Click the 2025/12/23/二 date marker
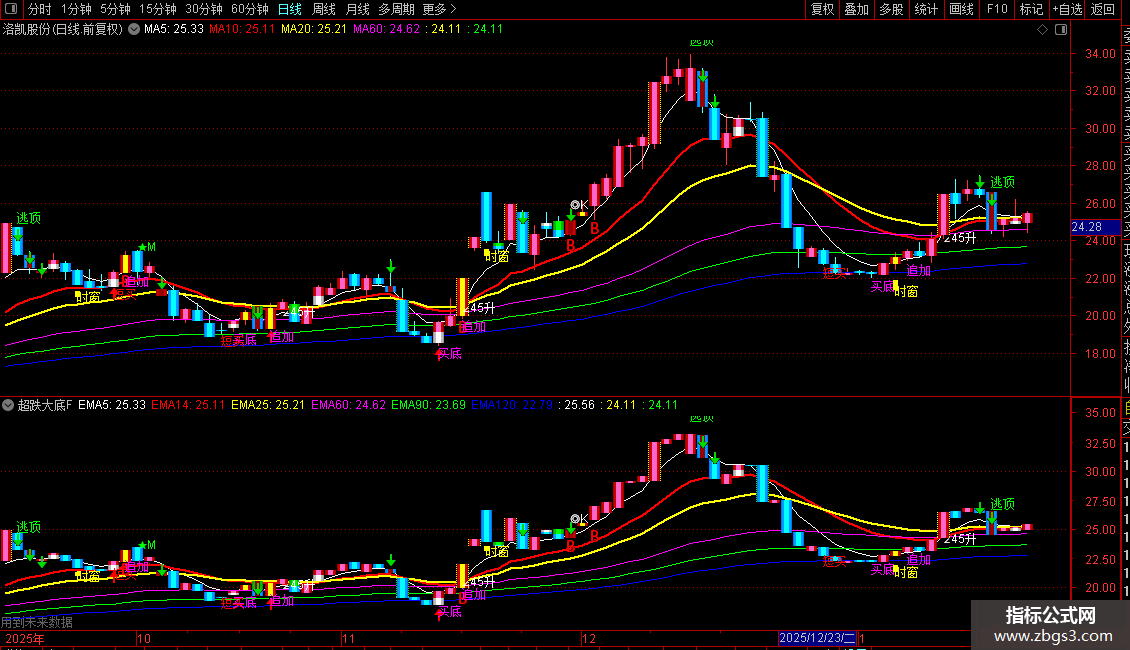The width and height of the screenshot is (1130, 650). coord(817,638)
